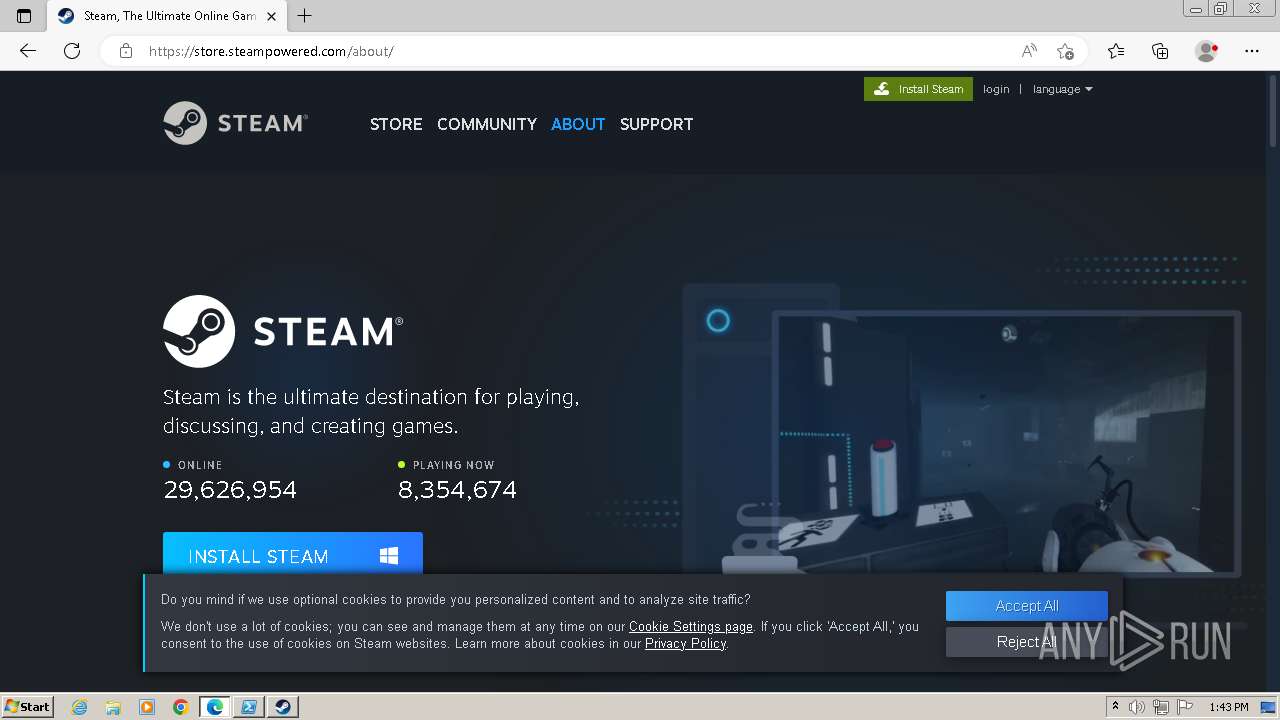Open the volume control in the tray
This screenshot has width=1280, height=720.
coord(1137,707)
